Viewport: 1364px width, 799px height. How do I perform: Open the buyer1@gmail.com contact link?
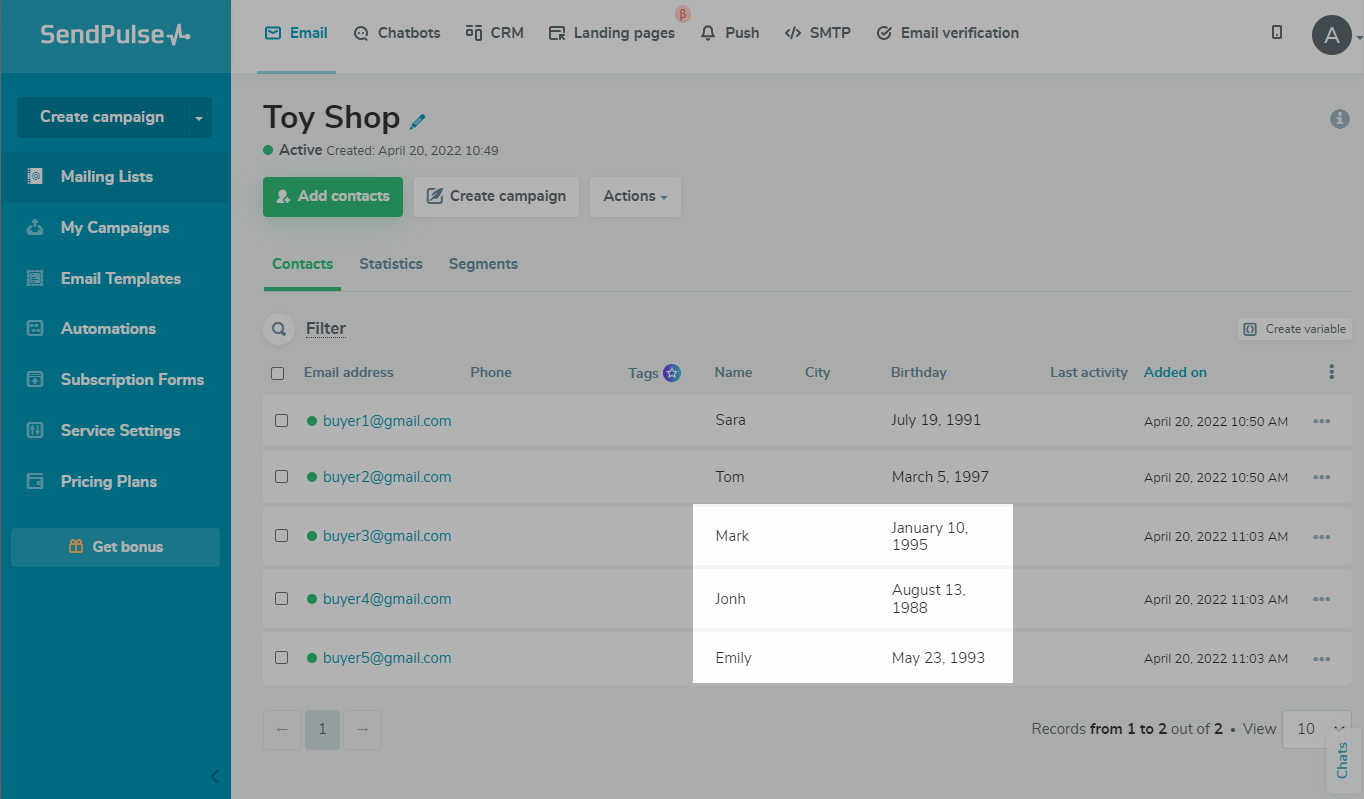(x=387, y=421)
